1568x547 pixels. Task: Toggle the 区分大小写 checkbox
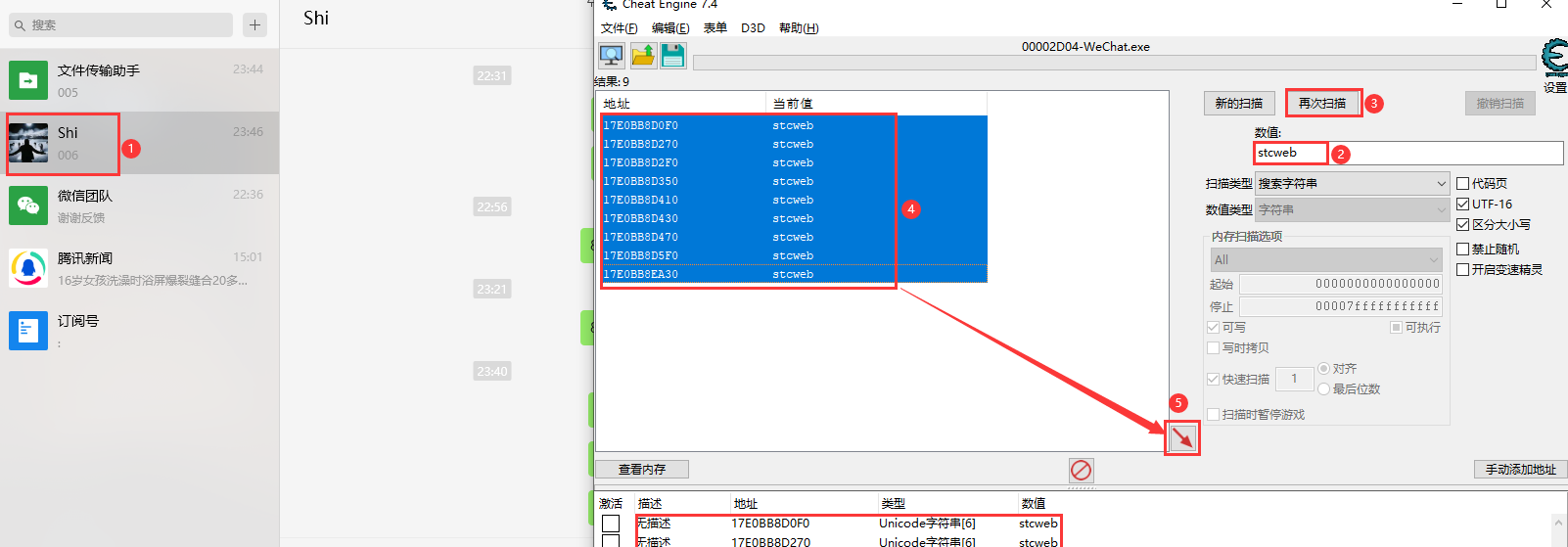1463,224
